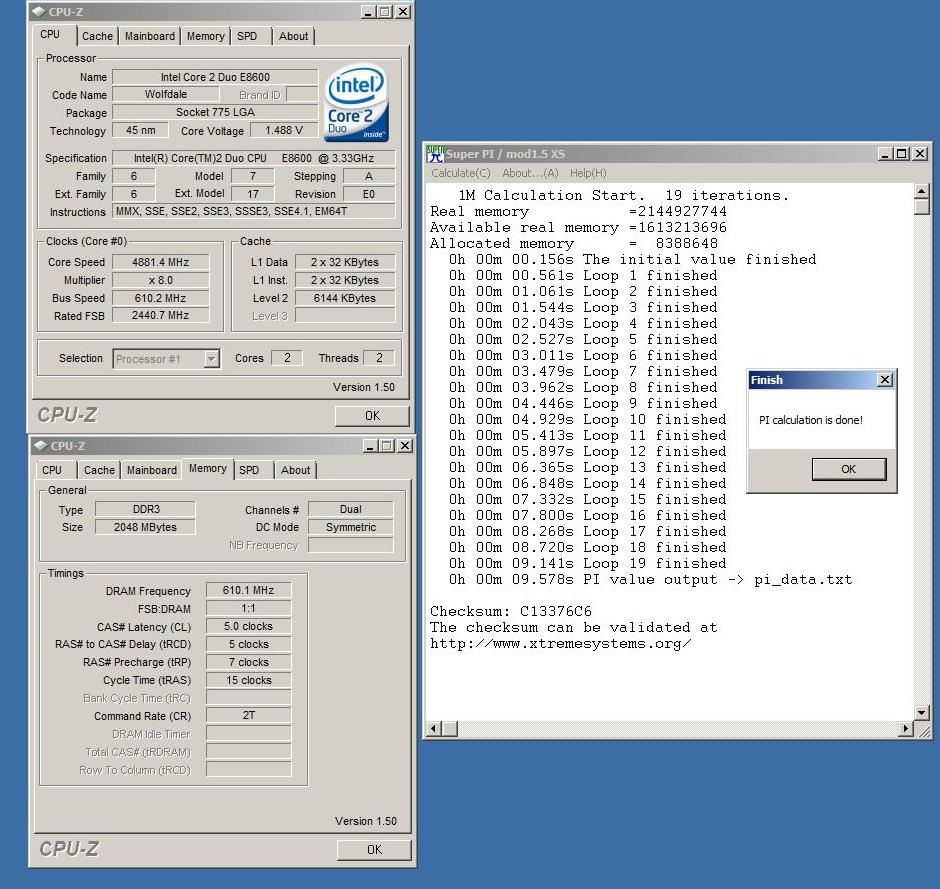Open the Calculate(C) menu in Super PI

tap(460, 173)
